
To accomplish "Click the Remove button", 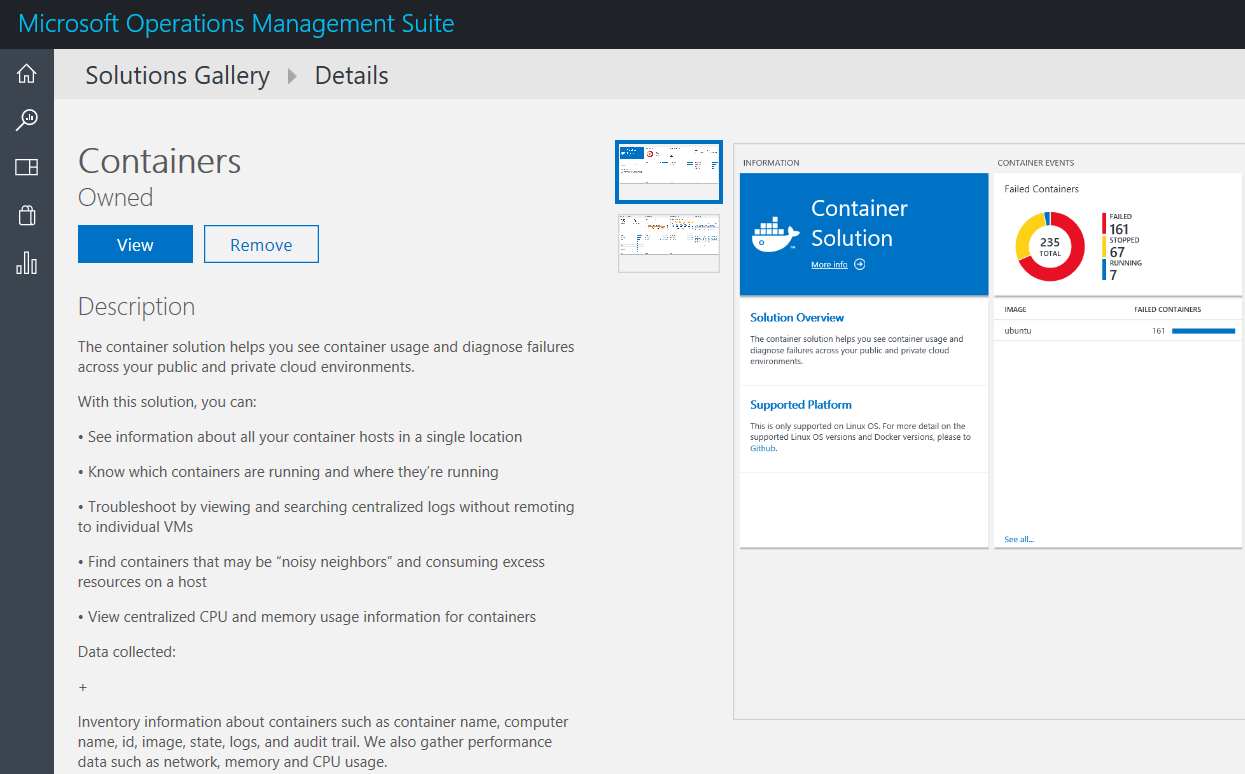I will pos(260,243).
